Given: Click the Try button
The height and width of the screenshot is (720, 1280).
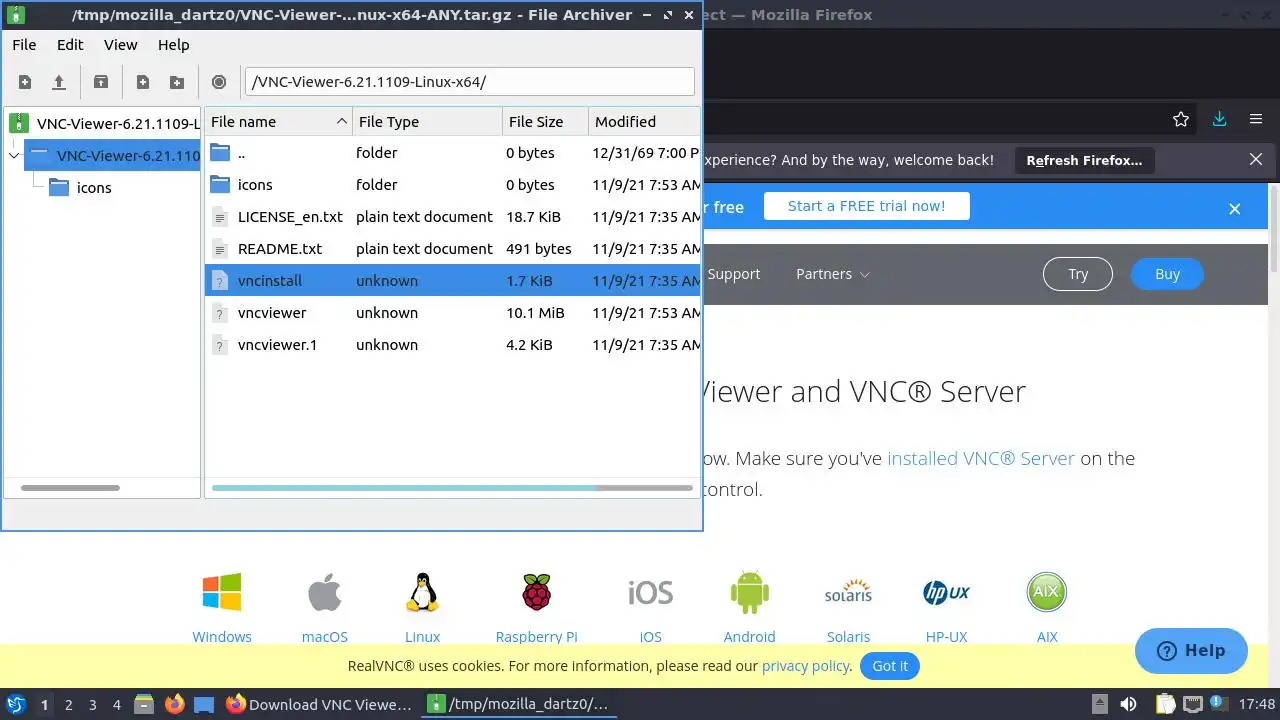Looking at the screenshot, I should point(1078,274).
